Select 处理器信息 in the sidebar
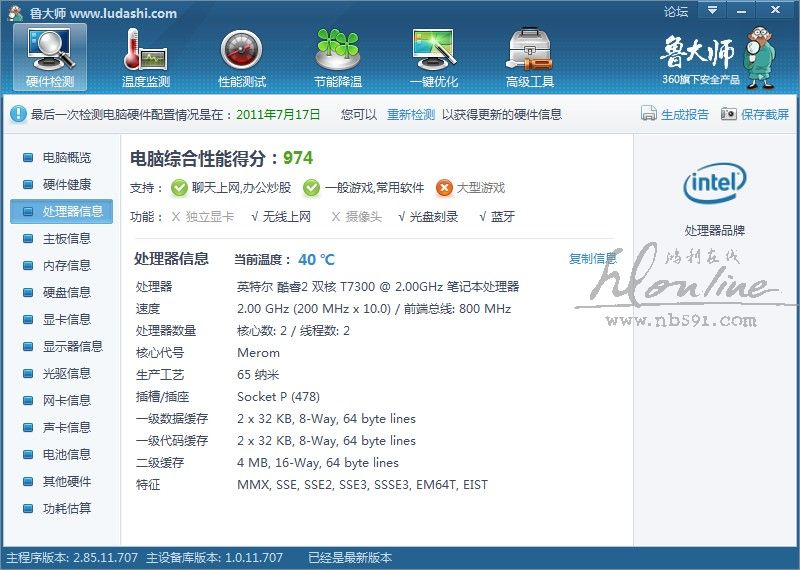The height and width of the screenshot is (570, 800). [61, 211]
